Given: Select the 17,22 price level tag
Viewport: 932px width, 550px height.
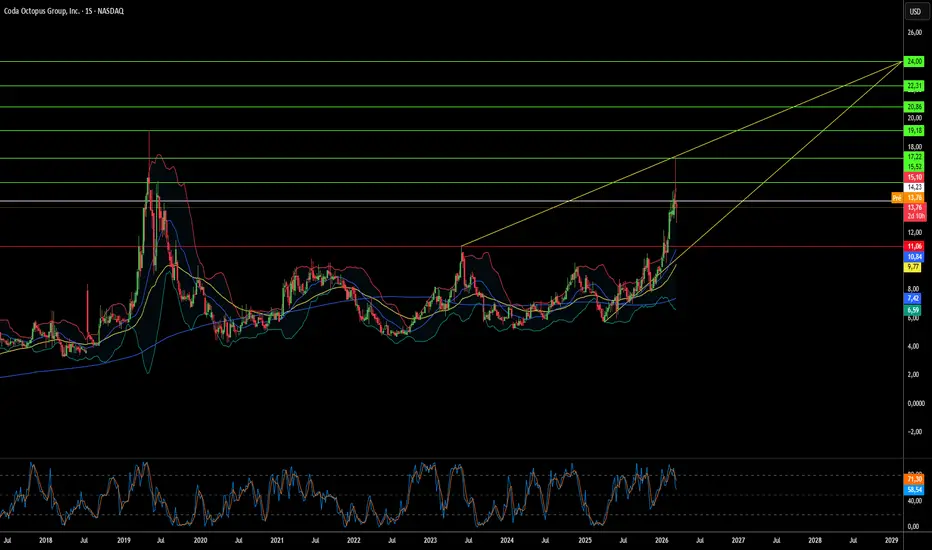Looking at the screenshot, I should coord(914,157).
